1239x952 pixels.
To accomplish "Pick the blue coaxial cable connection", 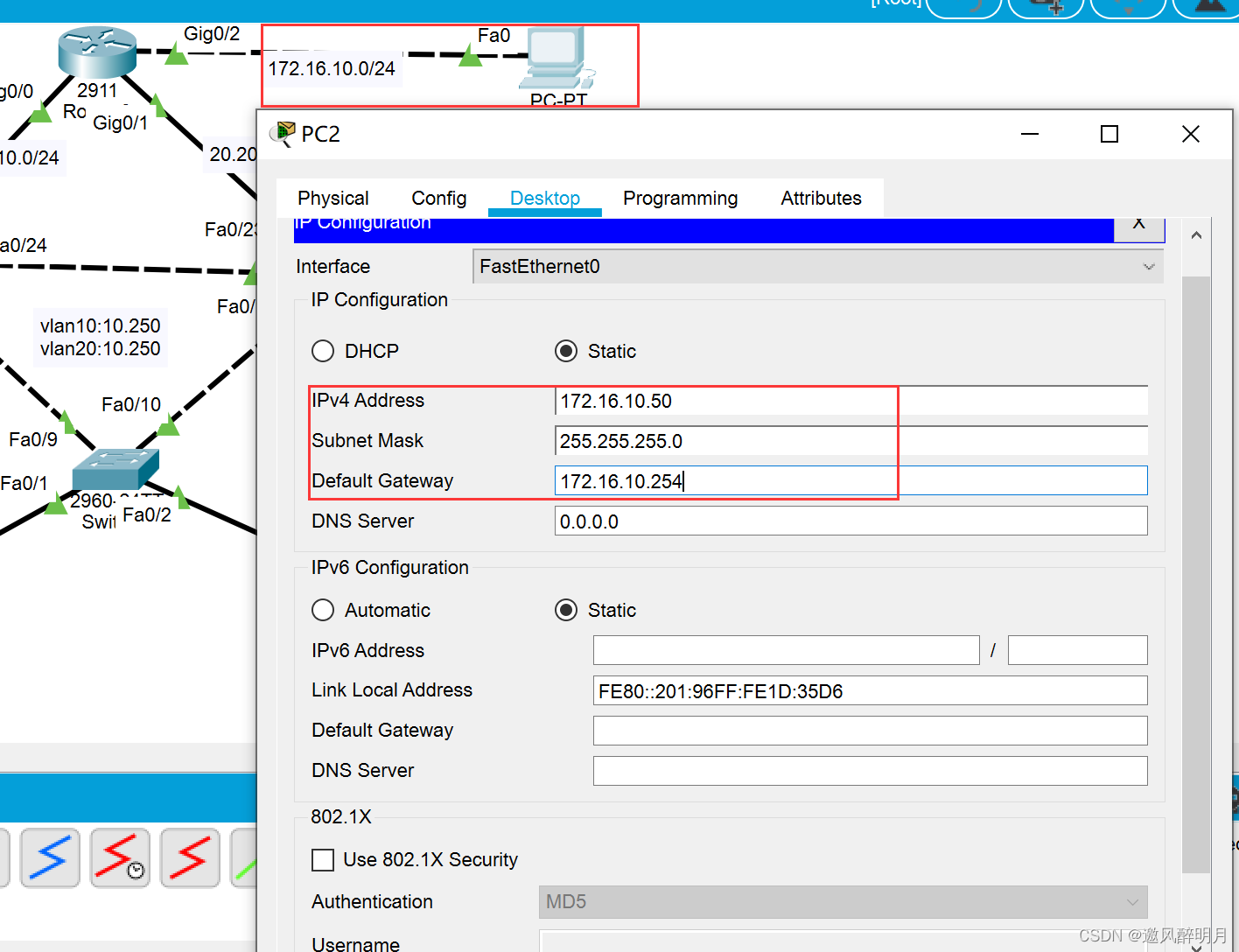I will [x=50, y=857].
